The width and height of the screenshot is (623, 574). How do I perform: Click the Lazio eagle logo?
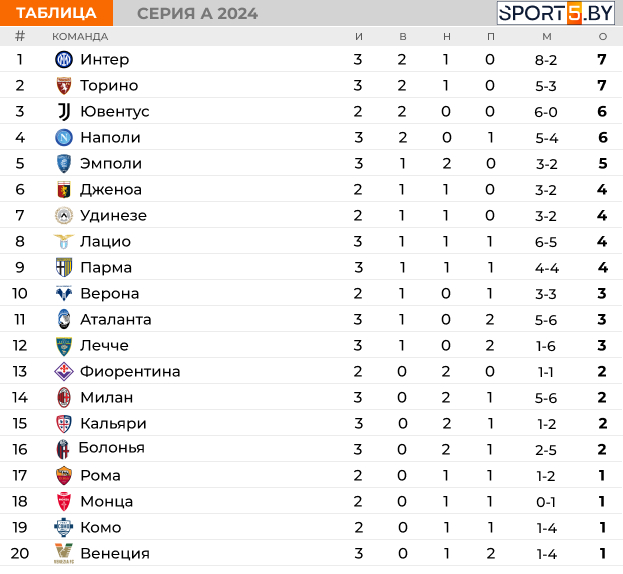pyautogui.click(x=64, y=242)
